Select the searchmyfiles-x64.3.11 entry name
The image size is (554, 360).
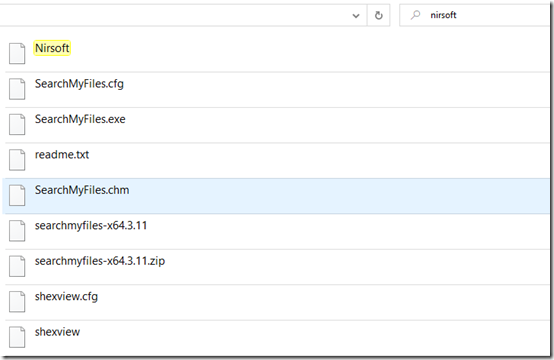(x=91, y=226)
